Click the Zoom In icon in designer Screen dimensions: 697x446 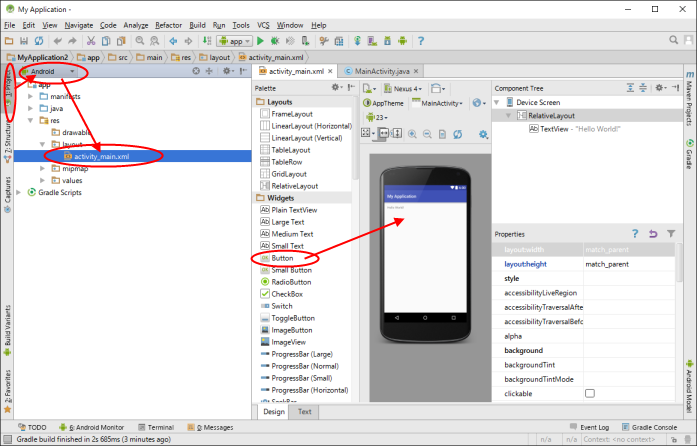[x=412, y=134]
